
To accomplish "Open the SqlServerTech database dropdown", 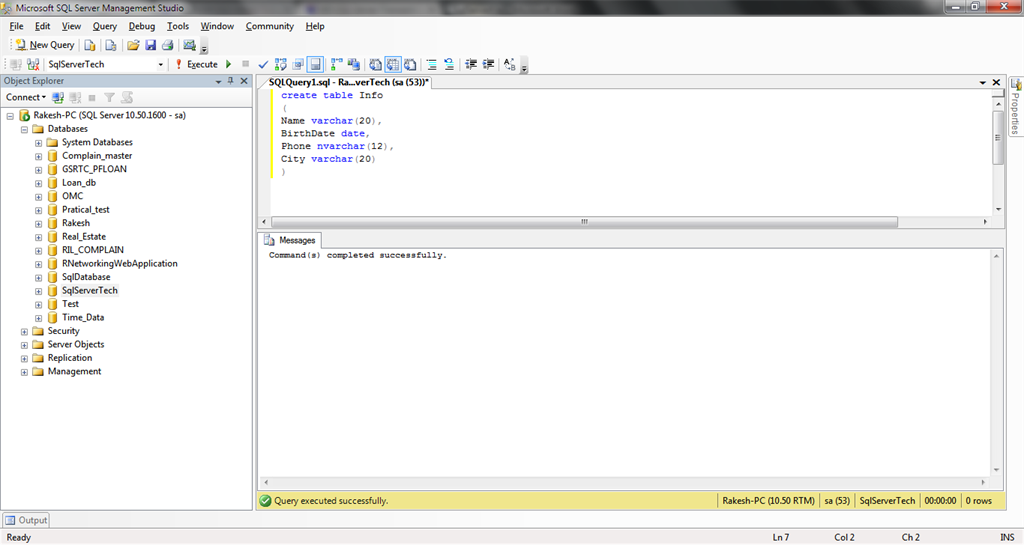I will pyautogui.click(x=161, y=64).
